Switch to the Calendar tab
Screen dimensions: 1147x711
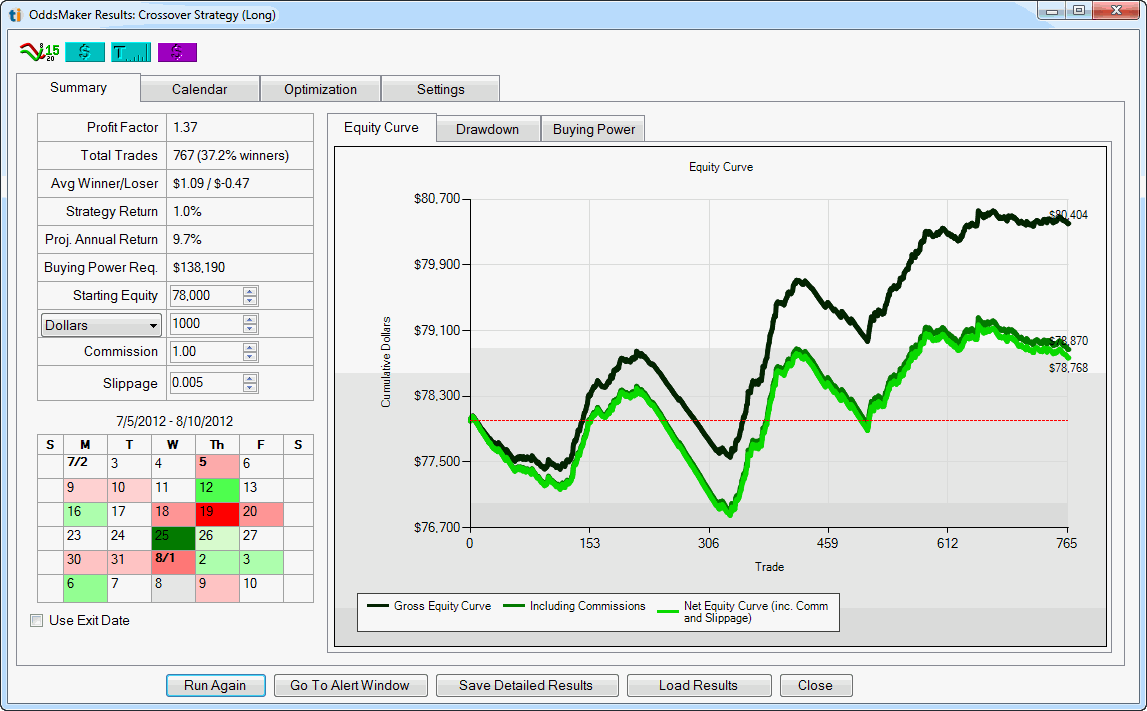(x=199, y=89)
